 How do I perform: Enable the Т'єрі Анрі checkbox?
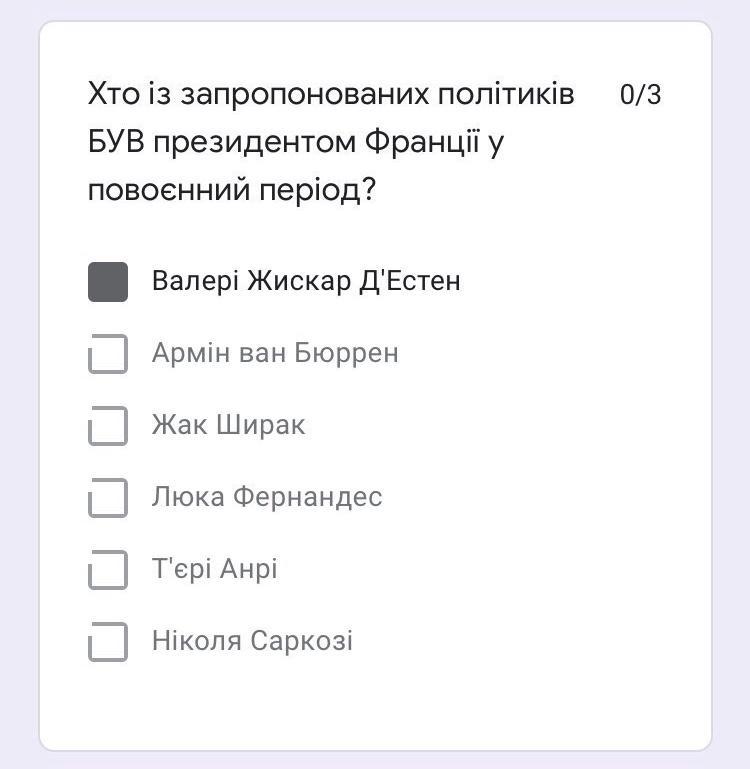click(x=108, y=570)
